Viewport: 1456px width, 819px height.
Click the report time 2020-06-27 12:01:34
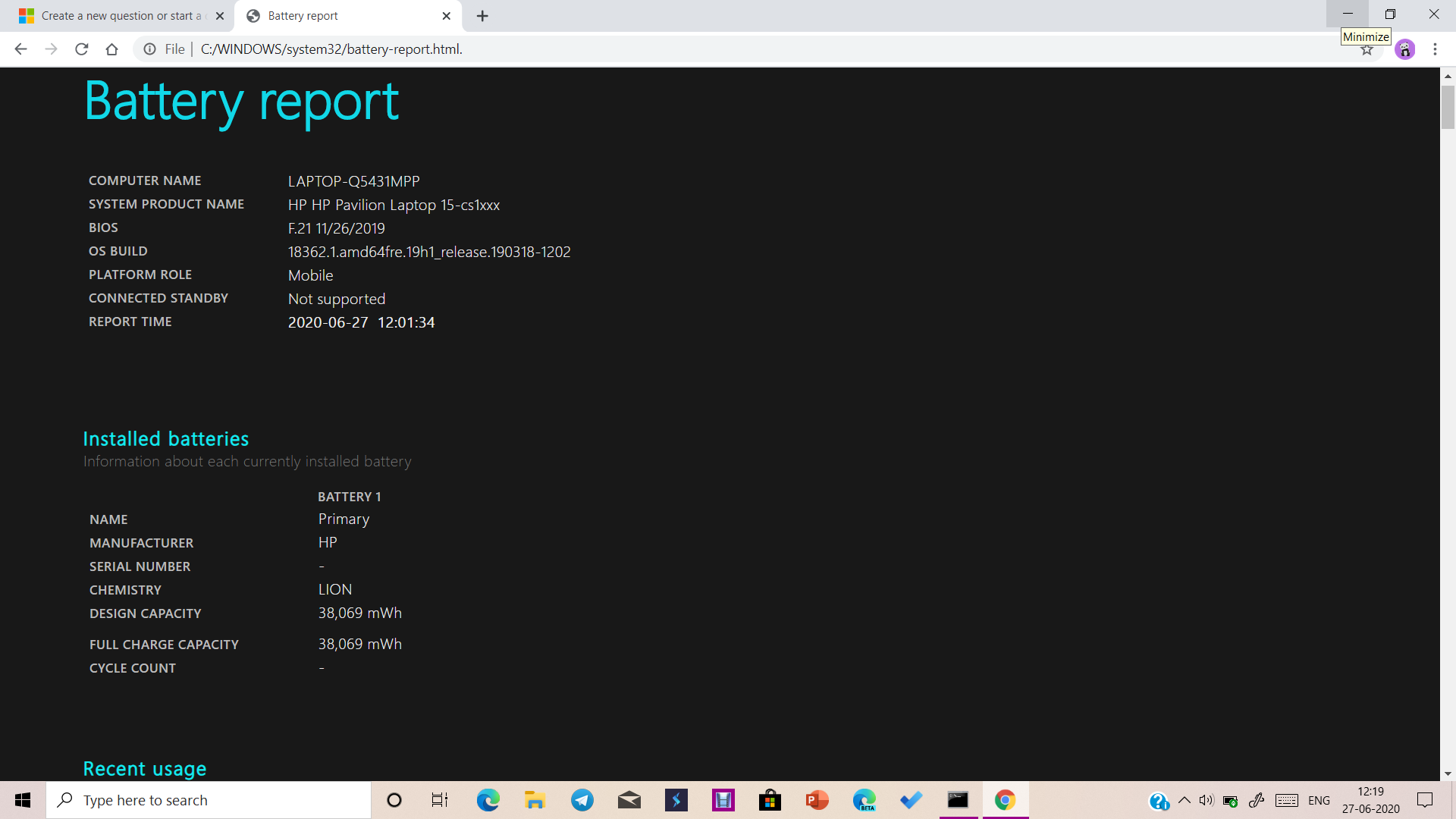[x=361, y=322]
